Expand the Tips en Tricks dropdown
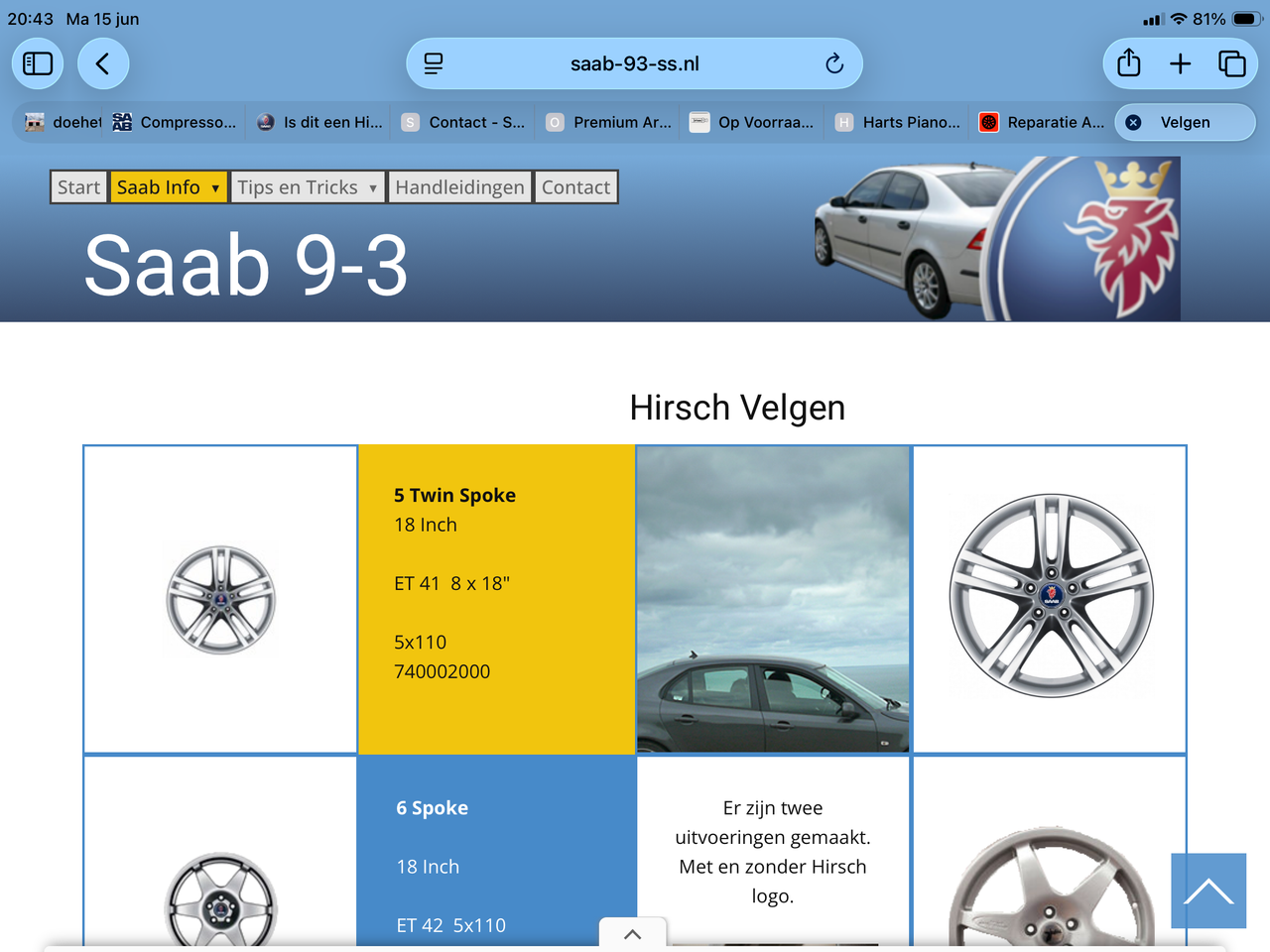Screen dimensions: 1270x952 (308, 187)
